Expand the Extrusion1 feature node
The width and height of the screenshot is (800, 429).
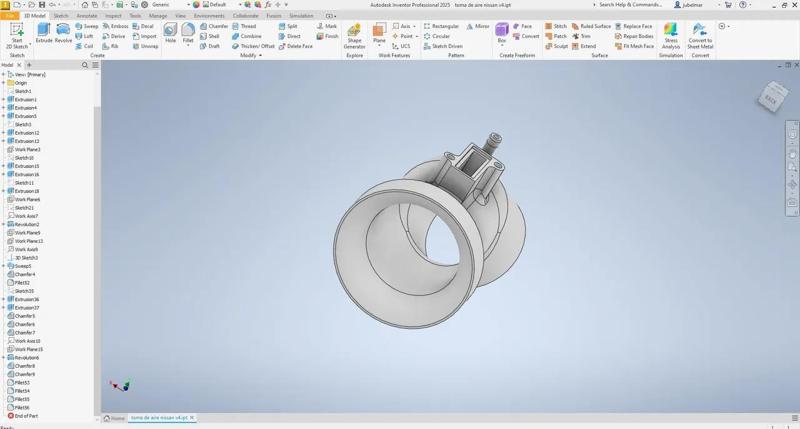coord(4,99)
